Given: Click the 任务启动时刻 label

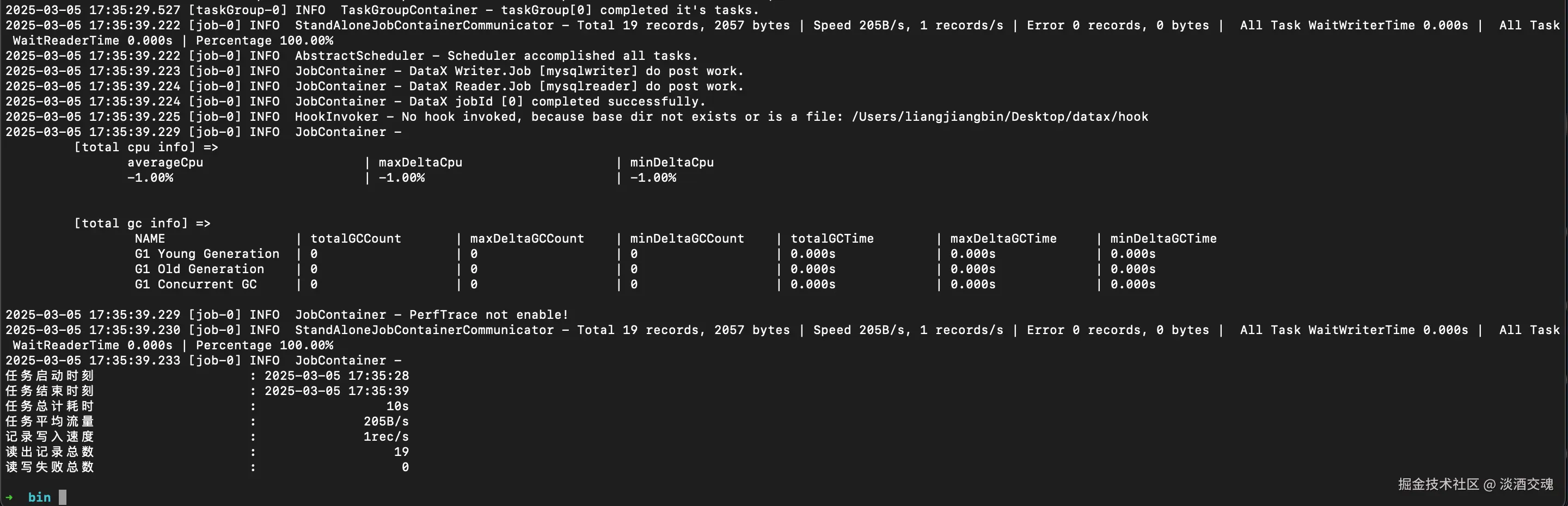Looking at the screenshot, I should (x=50, y=375).
